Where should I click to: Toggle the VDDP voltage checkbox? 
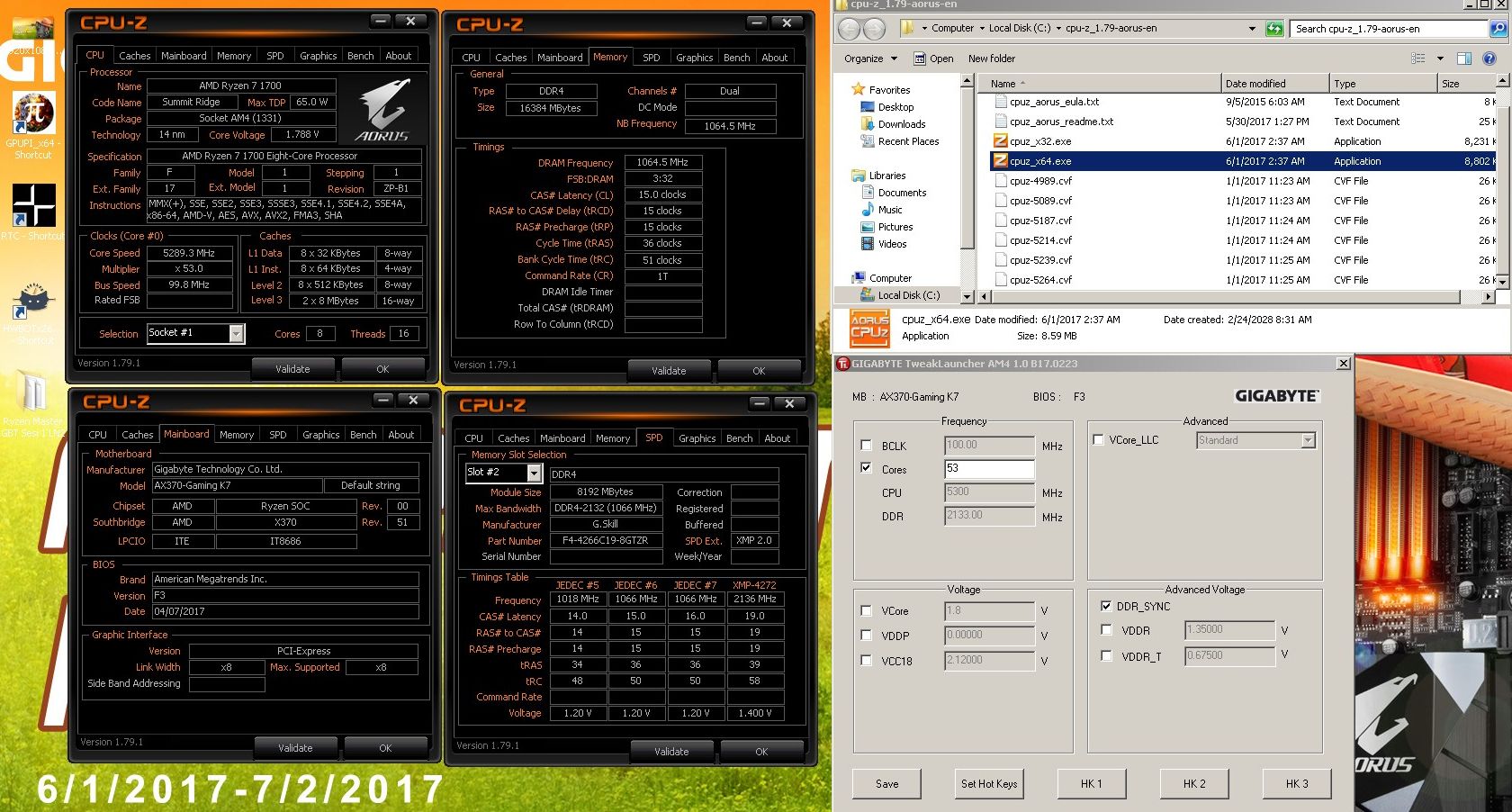click(x=867, y=636)
